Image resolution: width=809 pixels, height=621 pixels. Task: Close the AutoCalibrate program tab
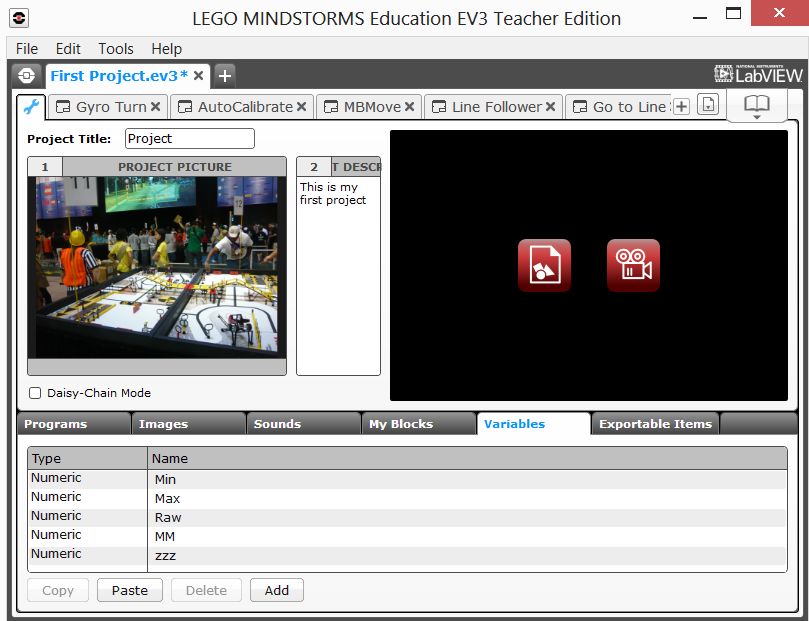click(302, 107)
